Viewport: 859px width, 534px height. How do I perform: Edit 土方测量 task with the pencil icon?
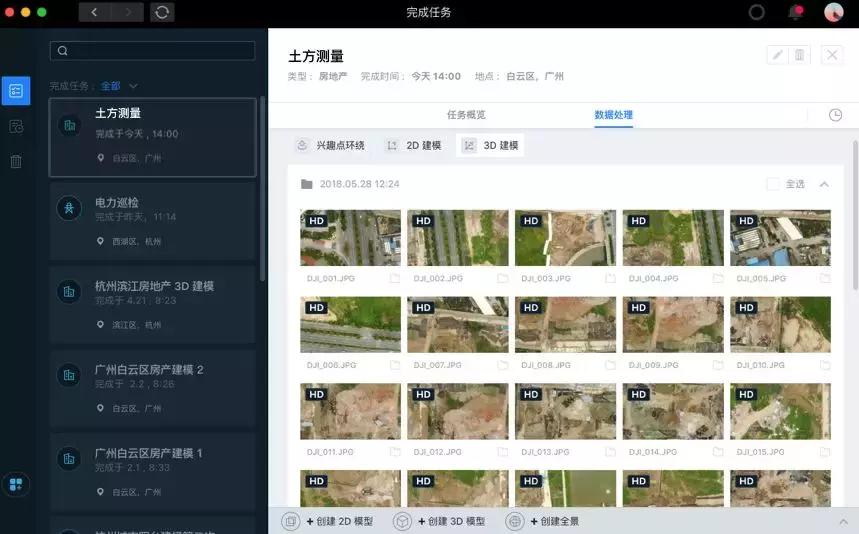[777, 55]
